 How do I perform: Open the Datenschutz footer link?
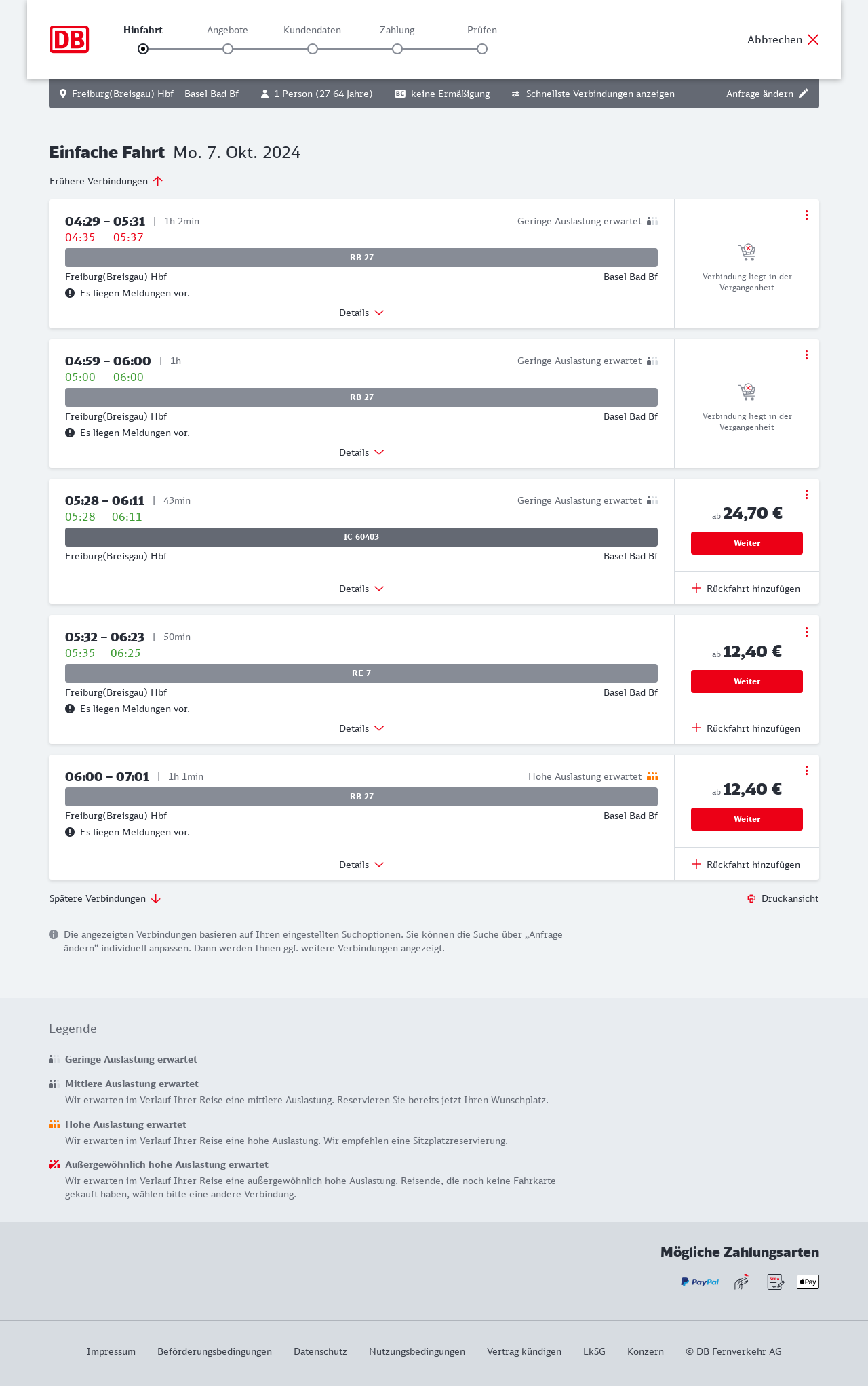[x=320, y=1351]
